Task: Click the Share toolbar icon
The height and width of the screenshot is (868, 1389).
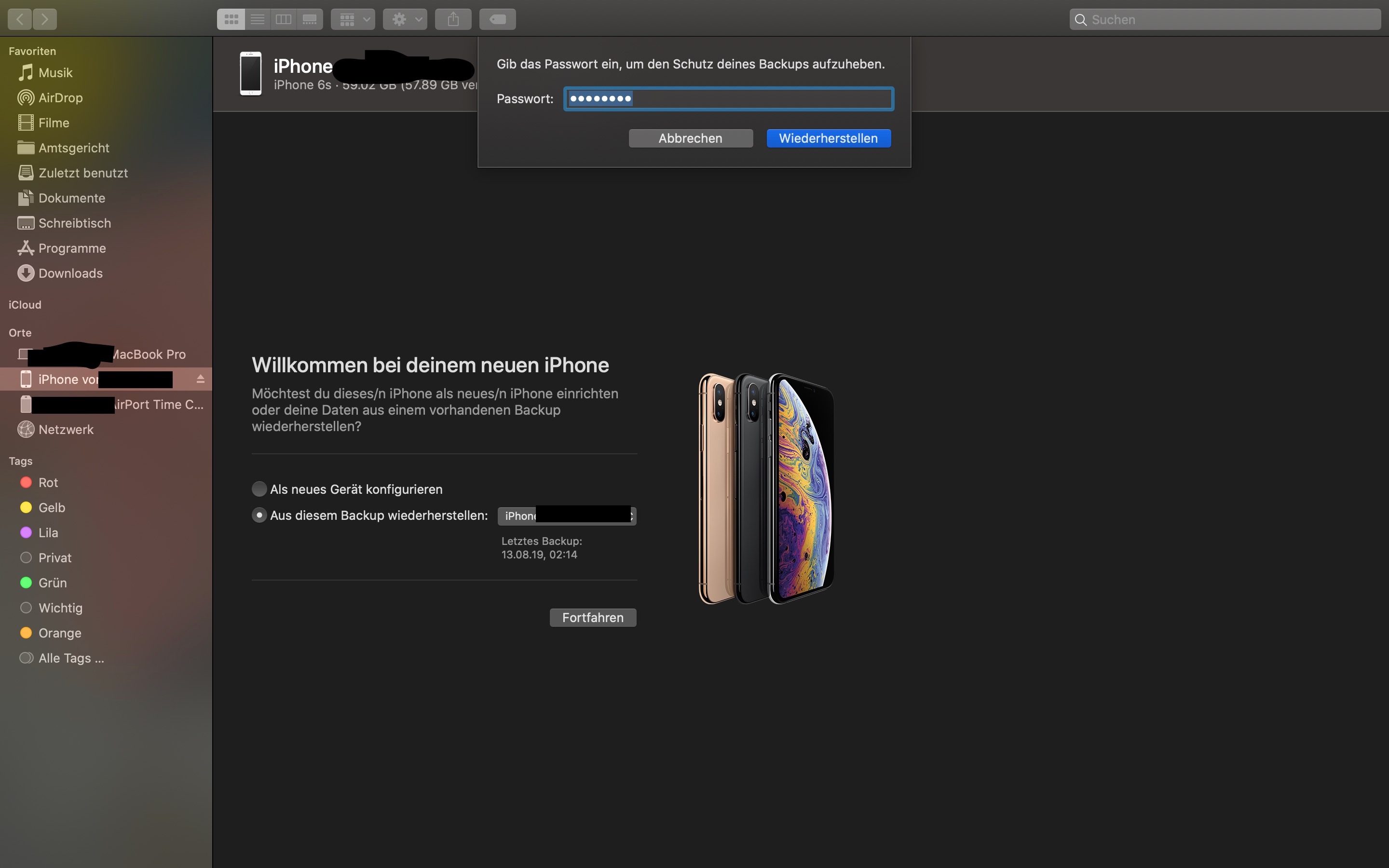Action: click(x=453, y=19)
